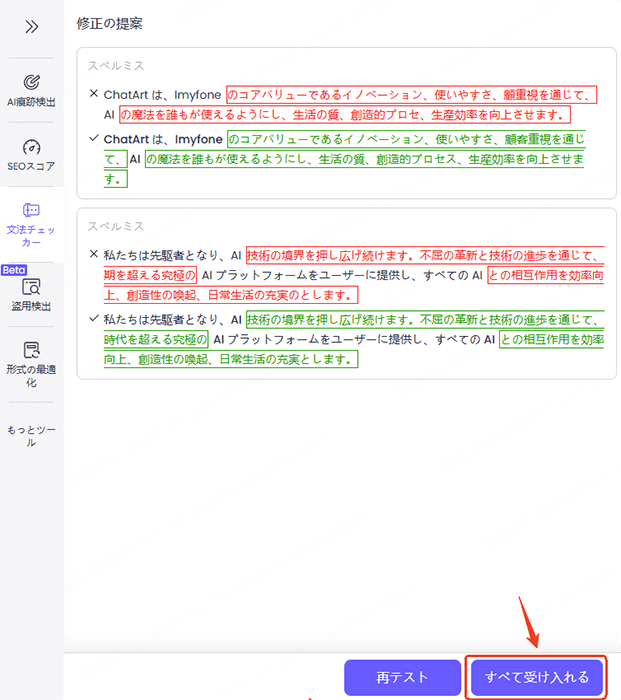This screenshot has width=621, height=700.
Task: Click green text 時代を超える究極の
Action: coord(155,340)
